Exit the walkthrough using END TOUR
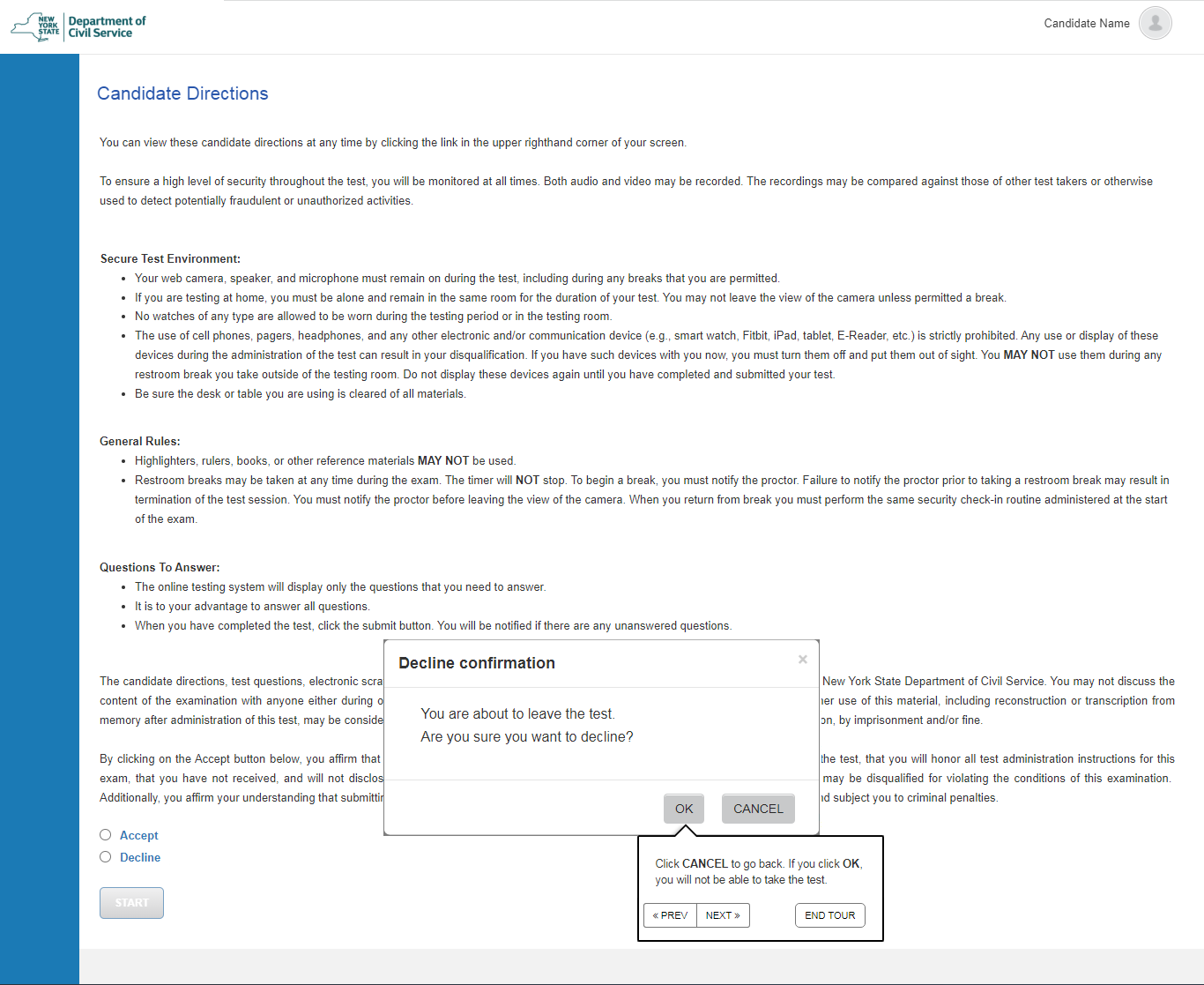 tap(829, 915)
